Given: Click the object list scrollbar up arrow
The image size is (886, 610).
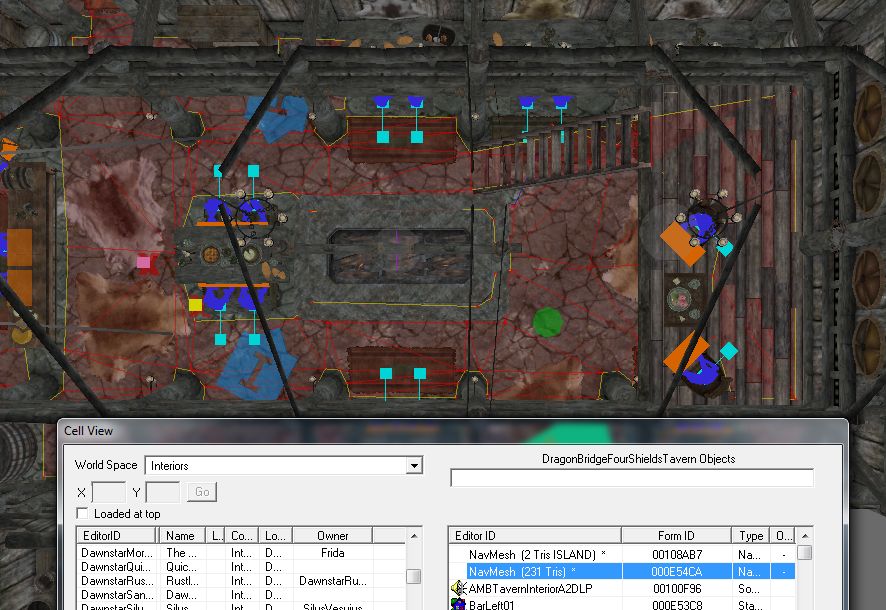Looking at the screenshot, I should (x=805, y=535).
